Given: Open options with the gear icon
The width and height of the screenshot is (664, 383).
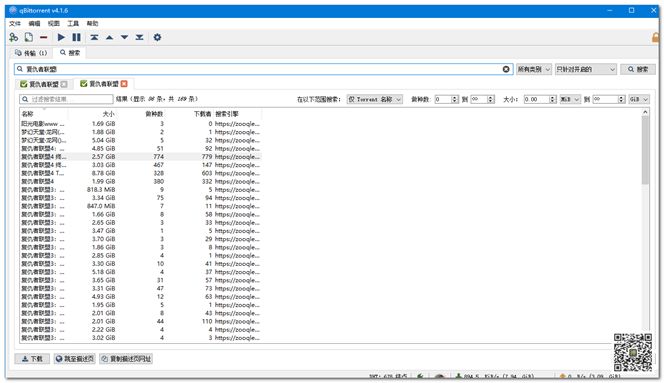Looking at the screenshot, I should coord(157,37).
